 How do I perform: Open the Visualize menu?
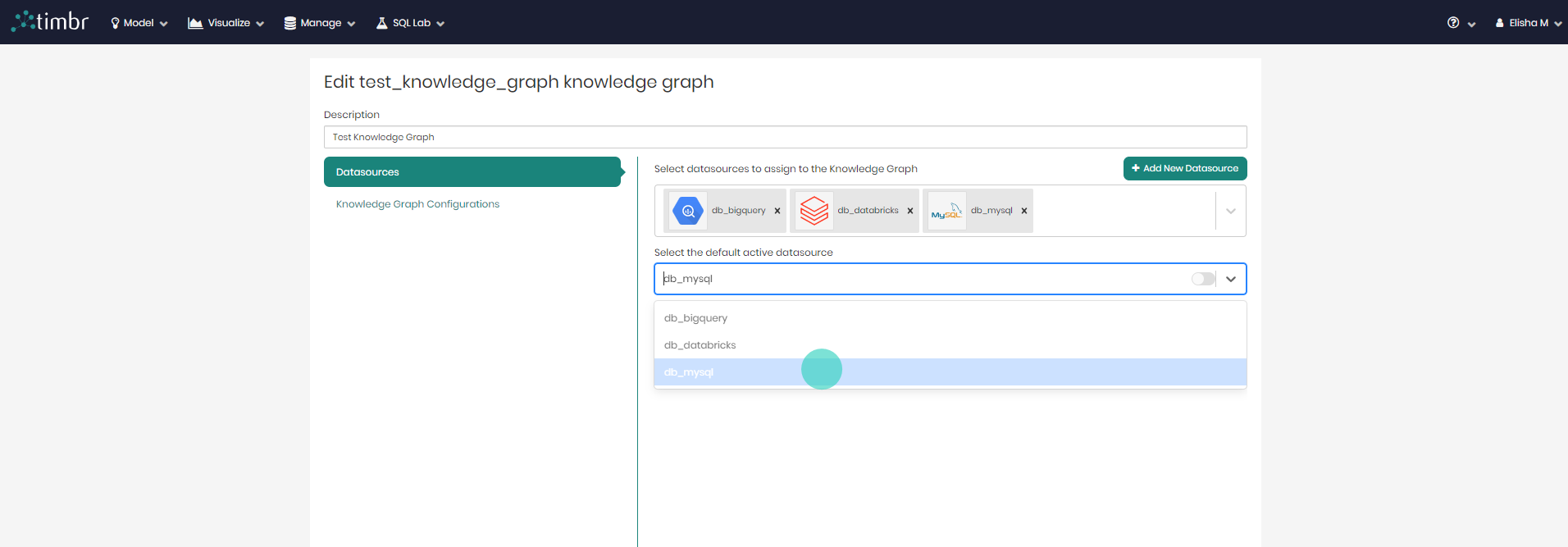coord(226,23)
